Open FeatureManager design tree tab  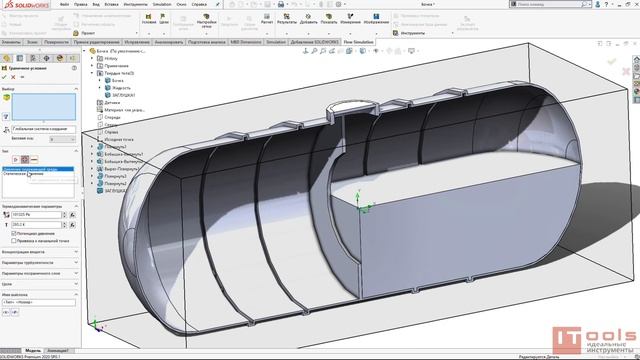pyautogui.click(x=7, y=58)
